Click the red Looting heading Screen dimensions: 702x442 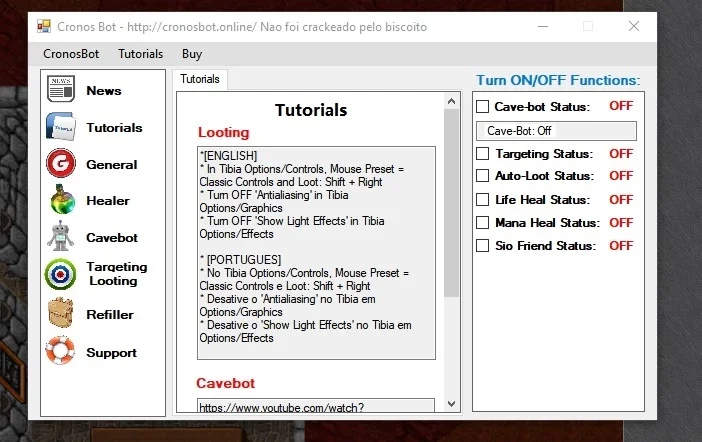pyautogui.click(x=223, y=133)
